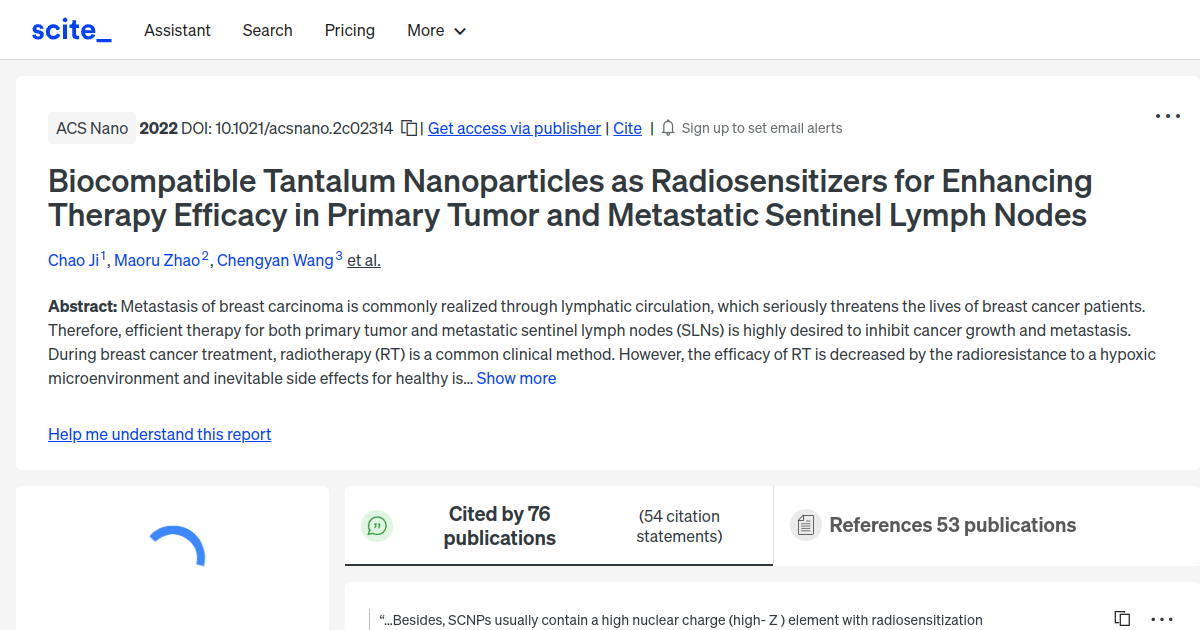Click the References document icon
This screenshot has height=630, width=1200.
point(805,525)
